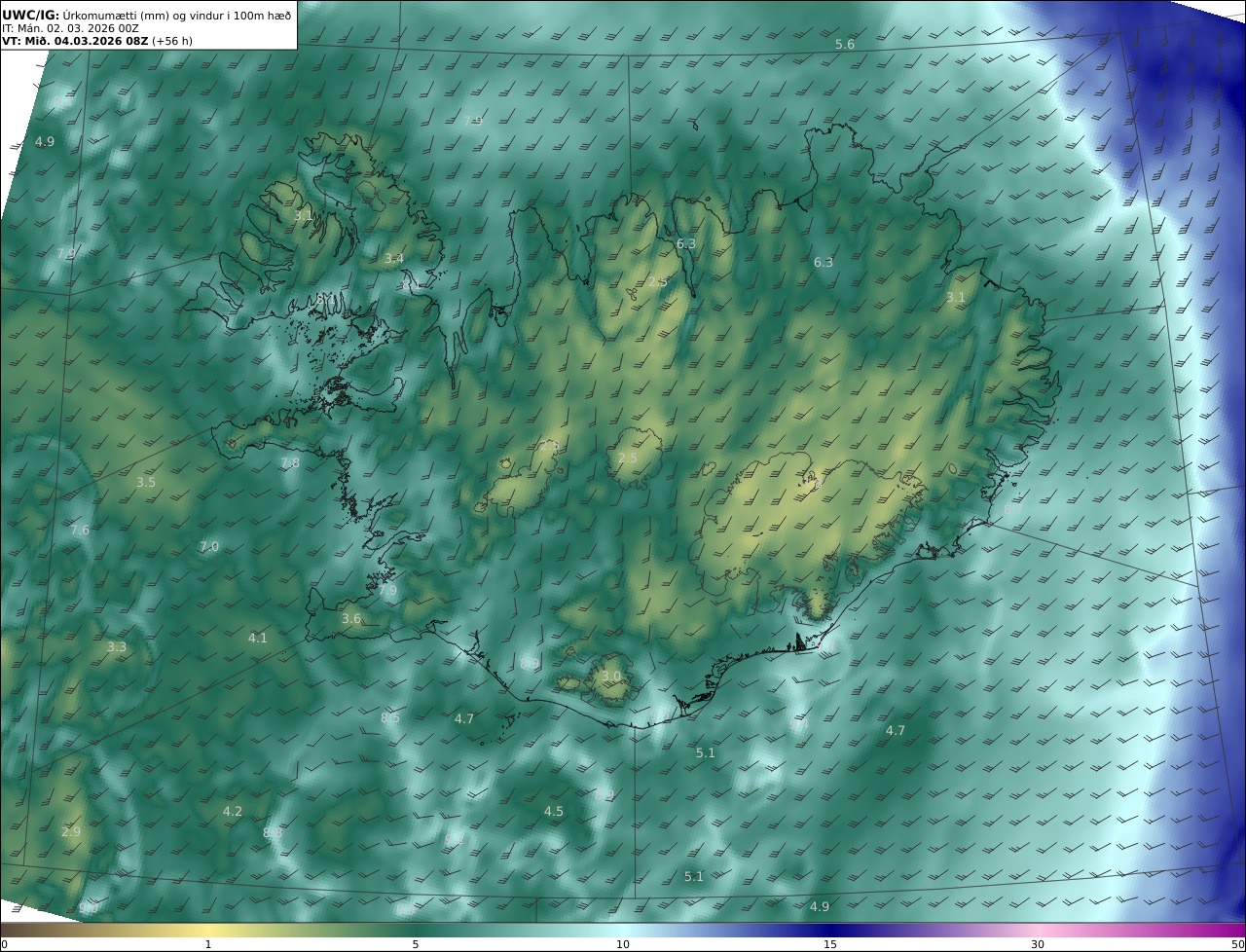This screenshot has height=952, width=1246.
Task: Click the 'UWC/IG: Úrkomumætti (mm)' title line
Action: click(x=146, y=15)
